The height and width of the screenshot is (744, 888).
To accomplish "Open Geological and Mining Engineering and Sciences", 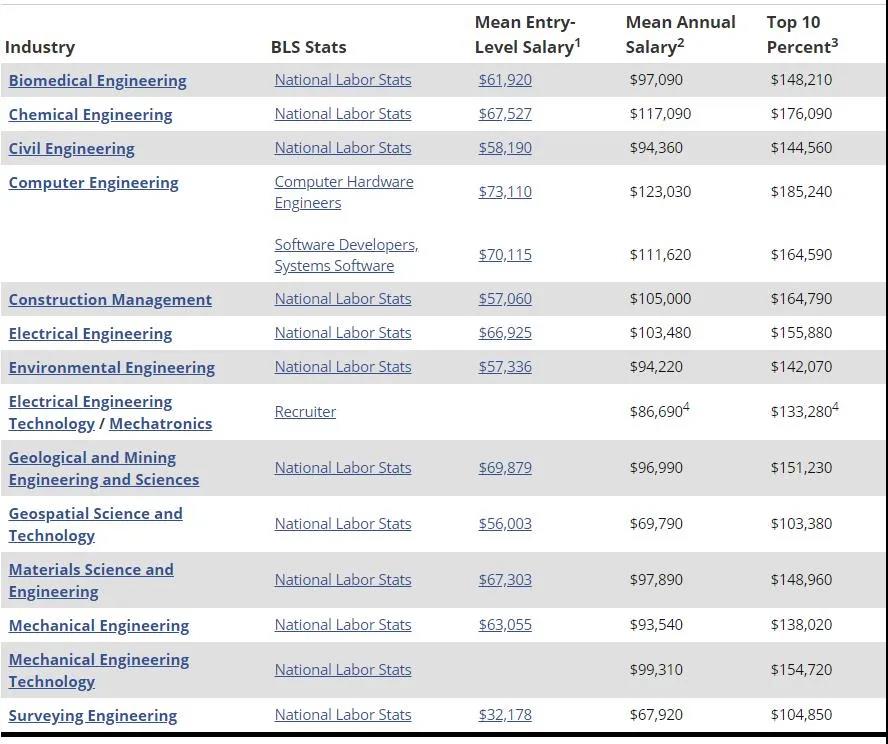I will tap(104, 468).
